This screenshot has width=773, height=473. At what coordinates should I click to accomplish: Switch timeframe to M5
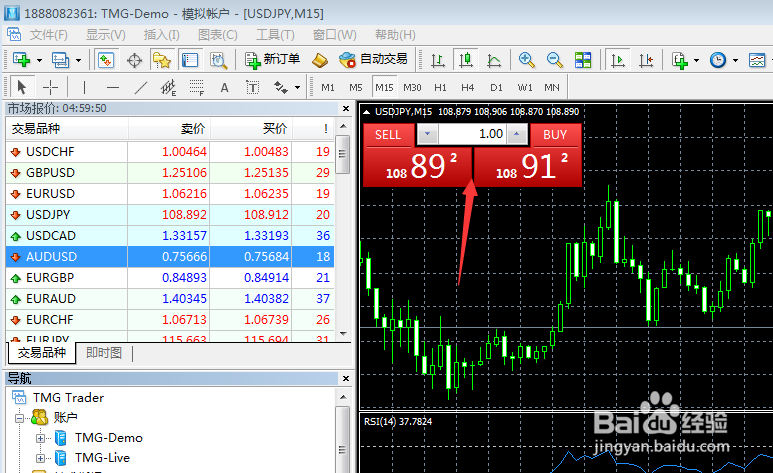click(x=355, y=88)
